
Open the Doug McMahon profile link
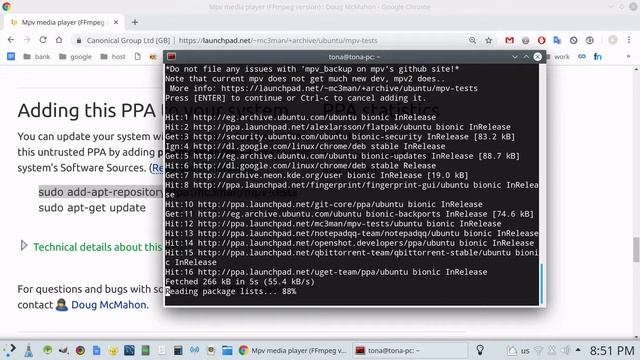[x=109, y=305]
